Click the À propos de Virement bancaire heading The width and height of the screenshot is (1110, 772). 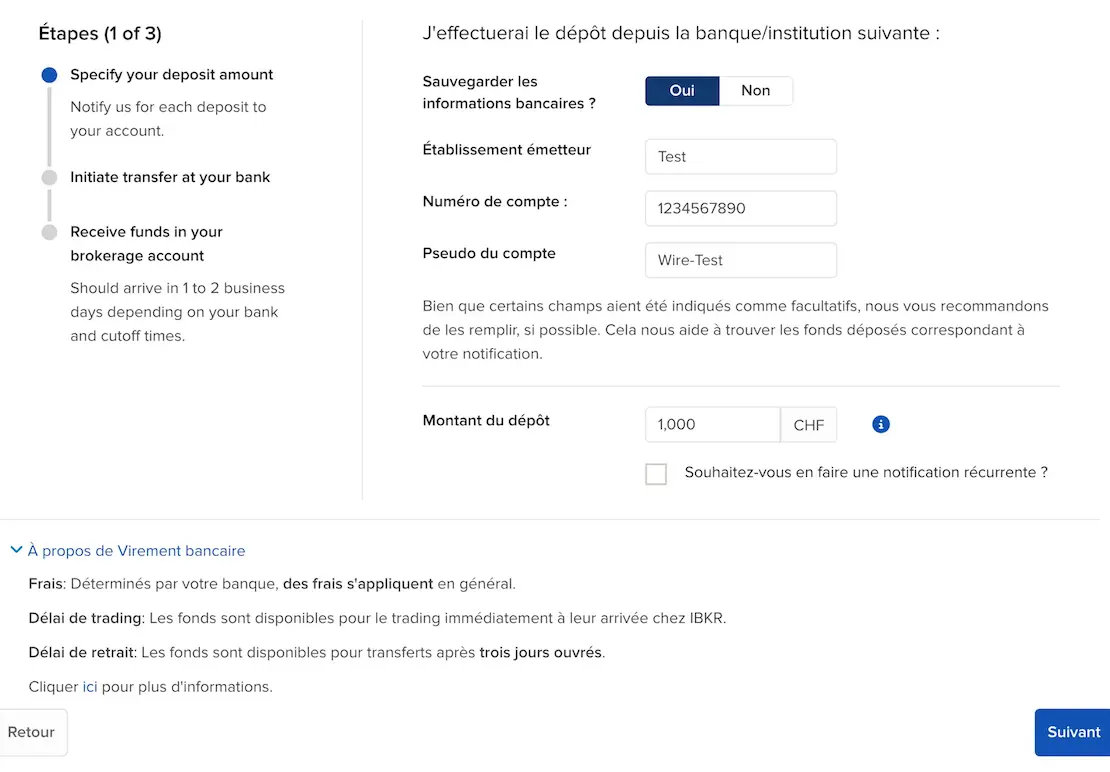coord(136,551)
